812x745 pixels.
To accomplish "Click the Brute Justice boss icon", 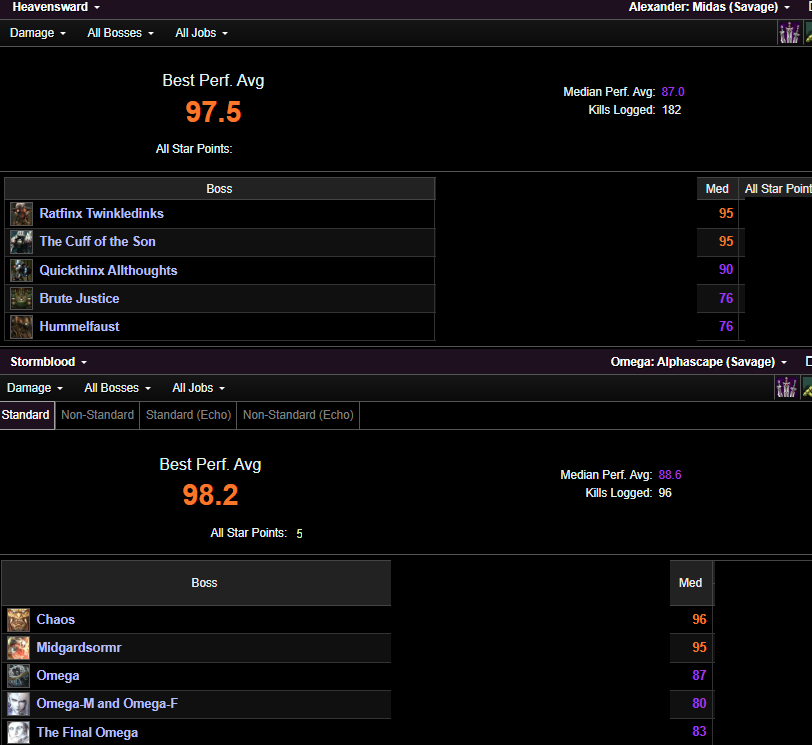I will coord(21,299).
